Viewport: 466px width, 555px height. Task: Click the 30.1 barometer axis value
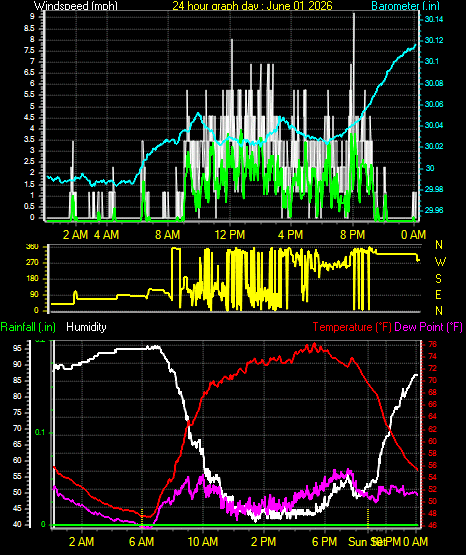(432, 62)
